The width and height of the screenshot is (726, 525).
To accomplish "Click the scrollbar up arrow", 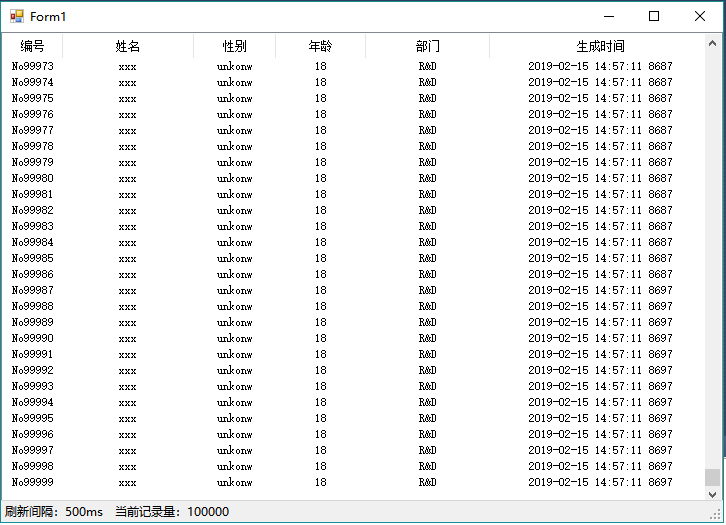I will click(x=713, y=44).
